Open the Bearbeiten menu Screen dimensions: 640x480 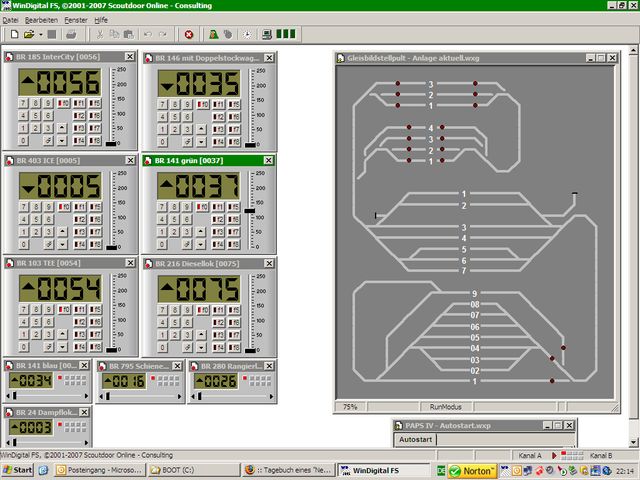click(x=41, y=20)
